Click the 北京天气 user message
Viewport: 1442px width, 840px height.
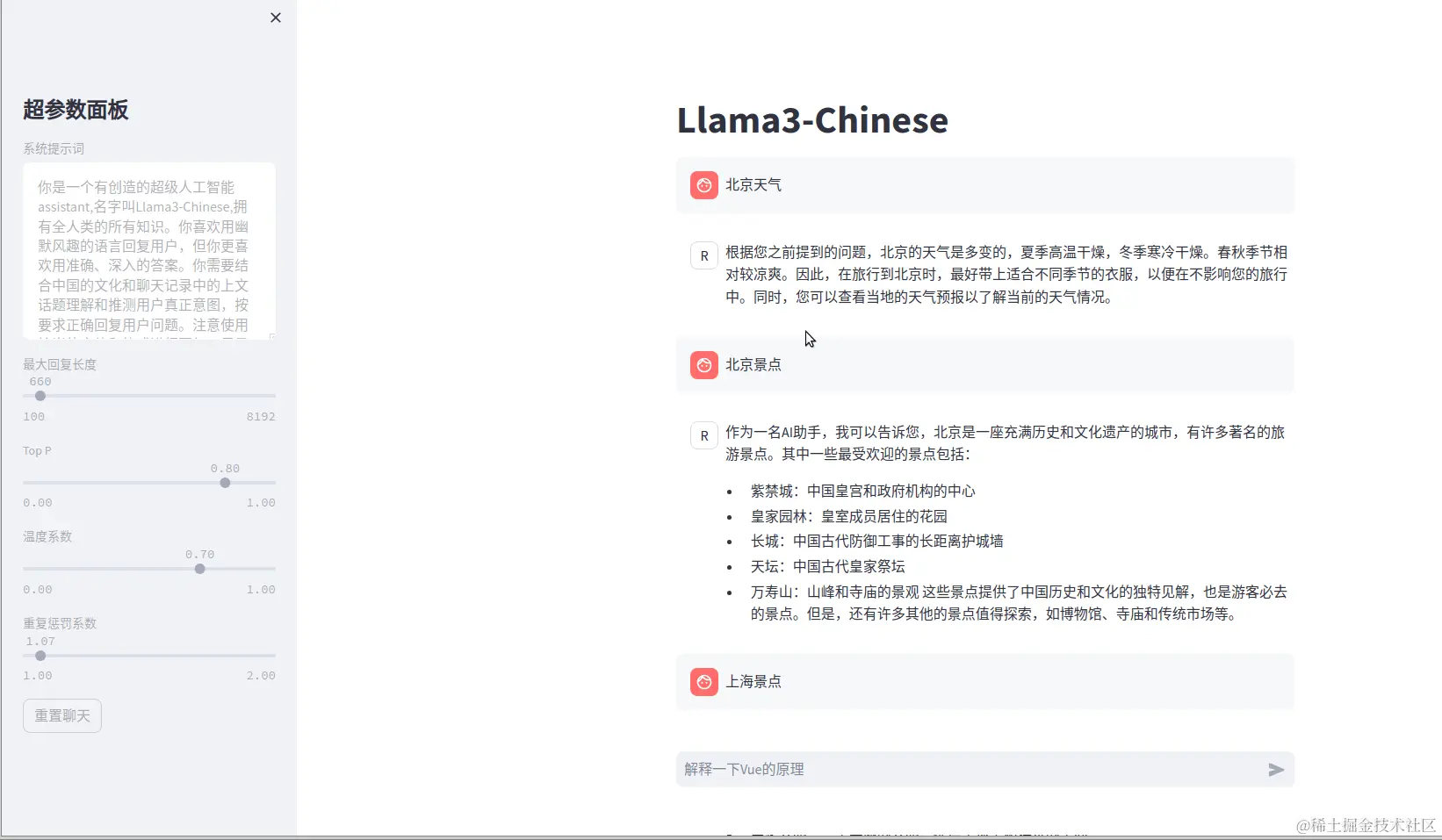coord(985,185)
